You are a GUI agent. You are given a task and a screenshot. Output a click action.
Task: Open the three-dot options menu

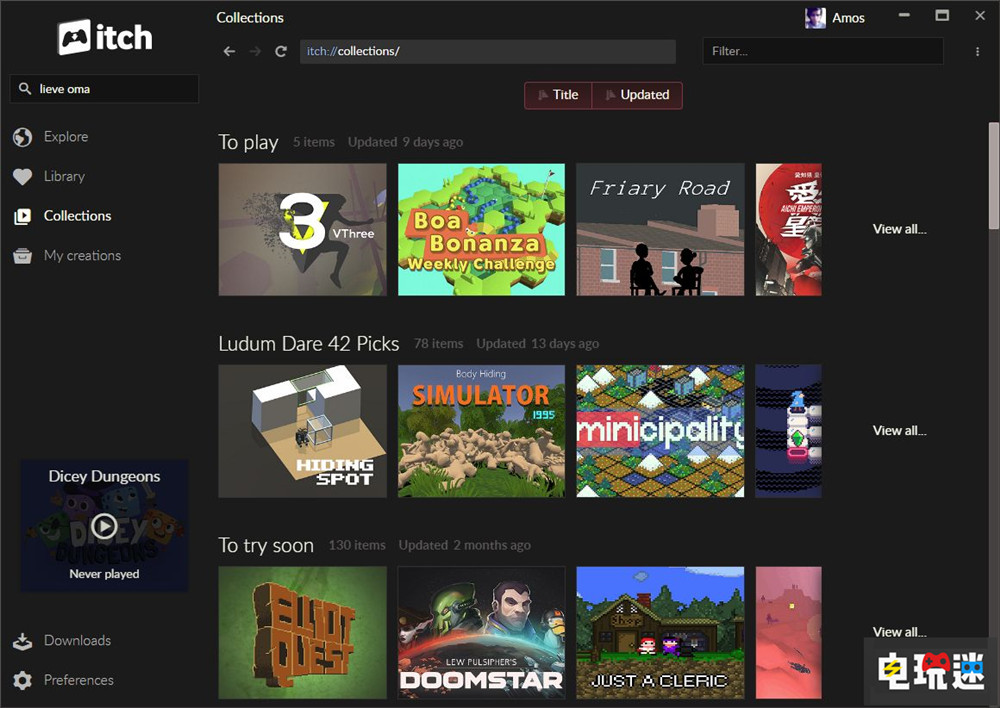coord(977,51)
